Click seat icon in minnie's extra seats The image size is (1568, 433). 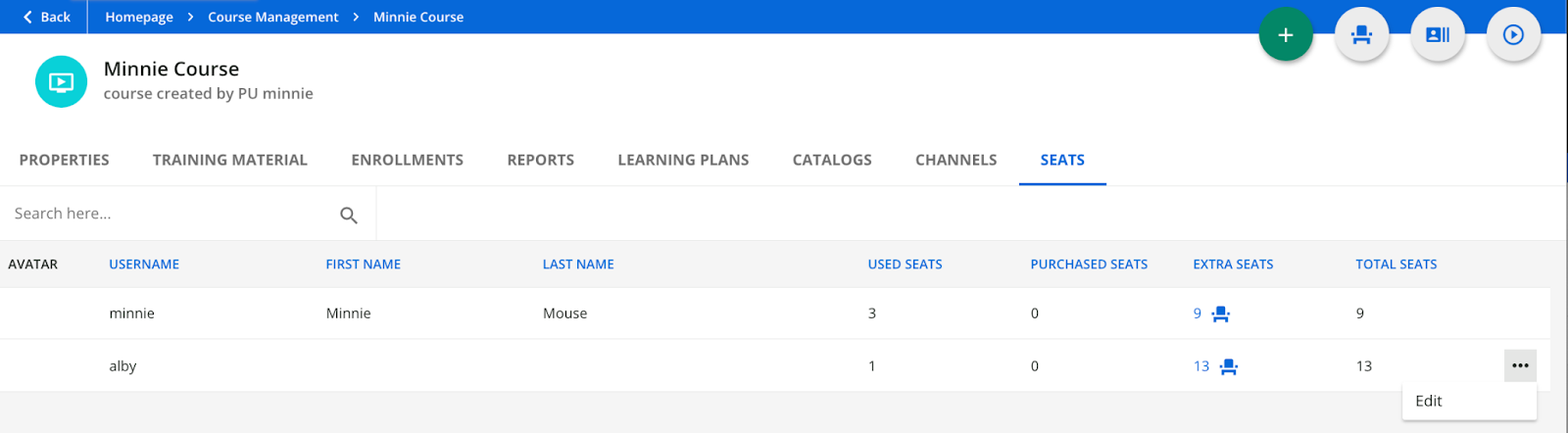1220,314
